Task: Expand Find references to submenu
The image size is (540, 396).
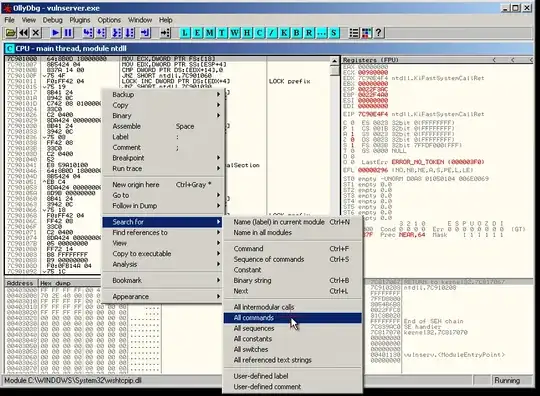Action: click(164, 232)
